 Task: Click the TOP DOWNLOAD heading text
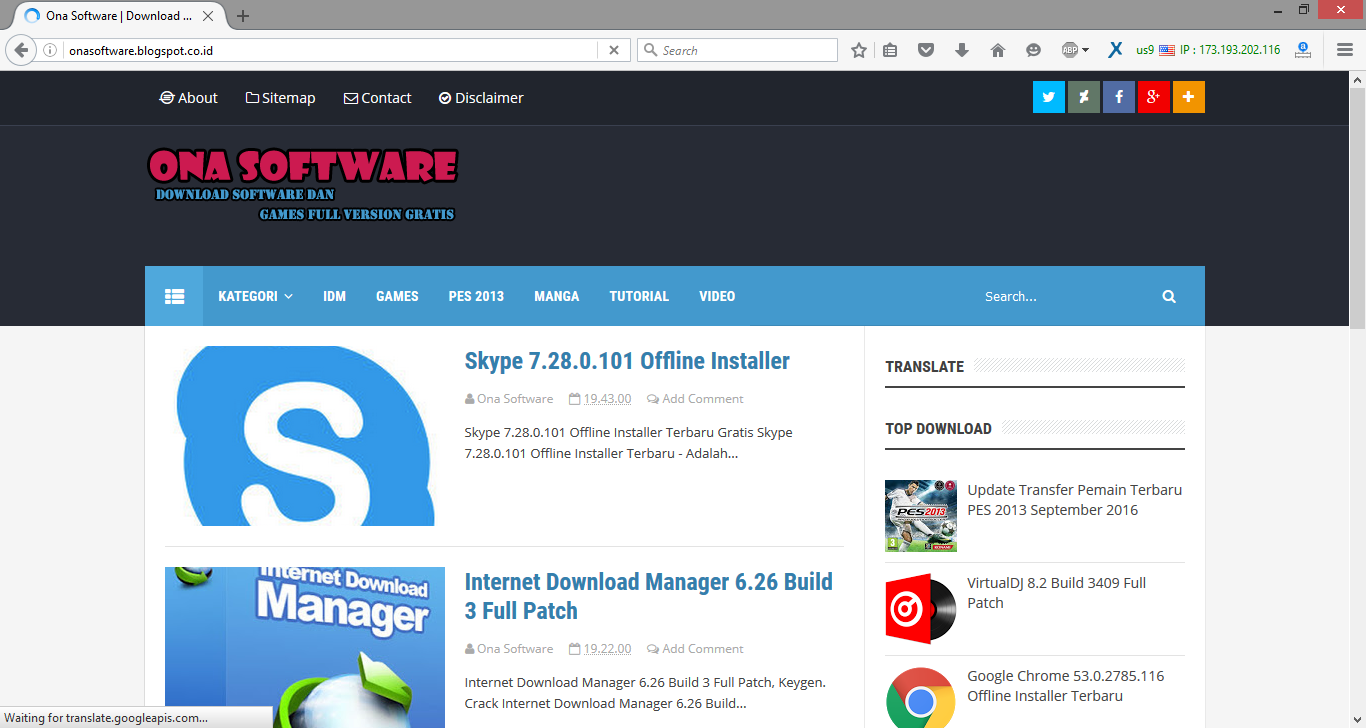[938, 428]
